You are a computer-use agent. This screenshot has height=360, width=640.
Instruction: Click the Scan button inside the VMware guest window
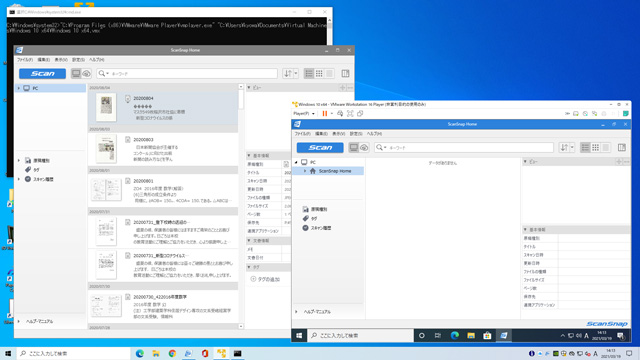320,147
